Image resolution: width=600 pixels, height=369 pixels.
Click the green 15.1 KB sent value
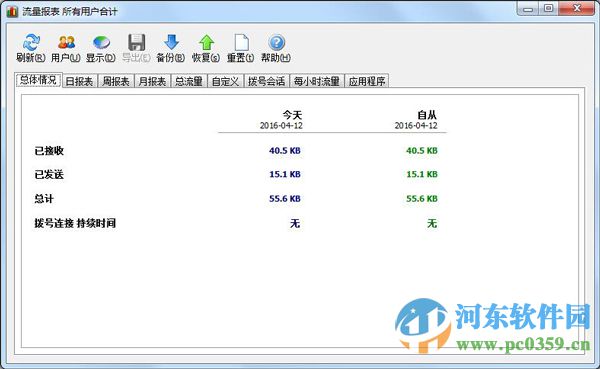(x=422, y=175)
